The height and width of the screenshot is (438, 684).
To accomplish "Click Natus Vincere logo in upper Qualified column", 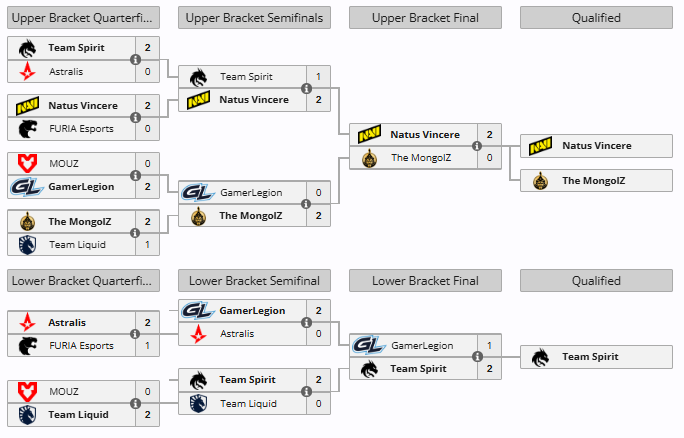I will coord(540,146).
